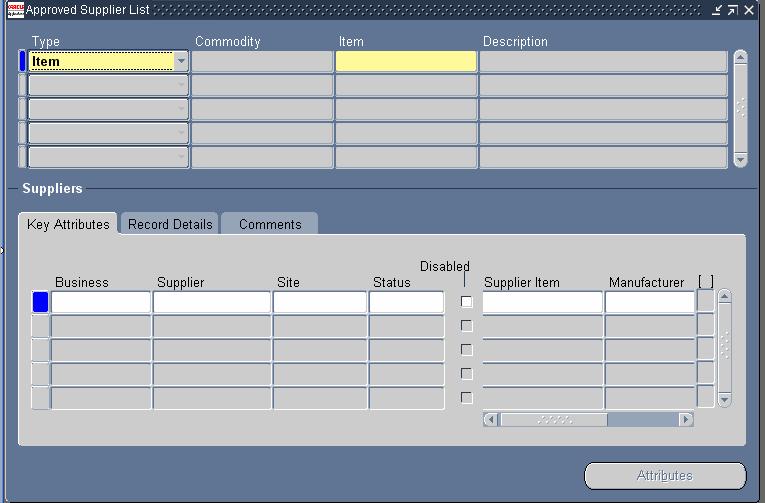Image resolution: width=765 pixels, height=503 pixels.
Task: Check Disabled box in first supplier row
Action: pos(466,302)
